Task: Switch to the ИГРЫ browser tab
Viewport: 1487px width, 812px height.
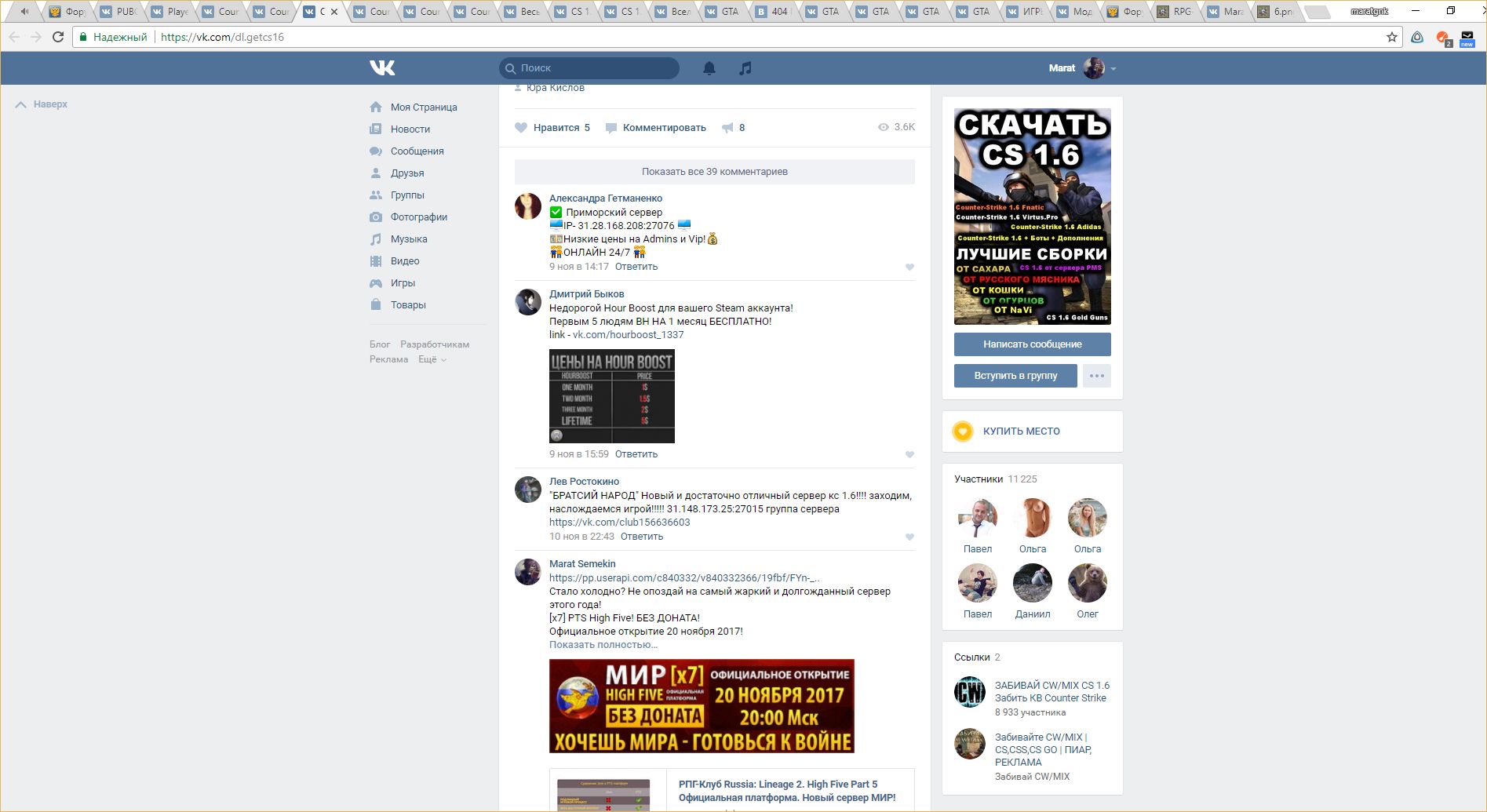Action: click(x=1024, y=12)
